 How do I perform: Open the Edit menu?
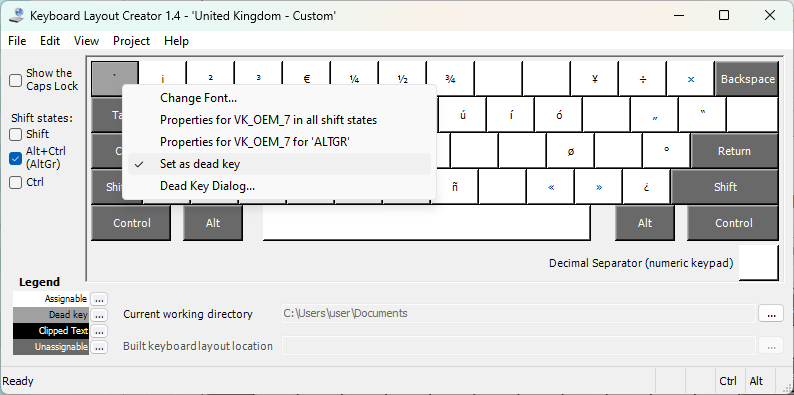(x=50, y=41)
